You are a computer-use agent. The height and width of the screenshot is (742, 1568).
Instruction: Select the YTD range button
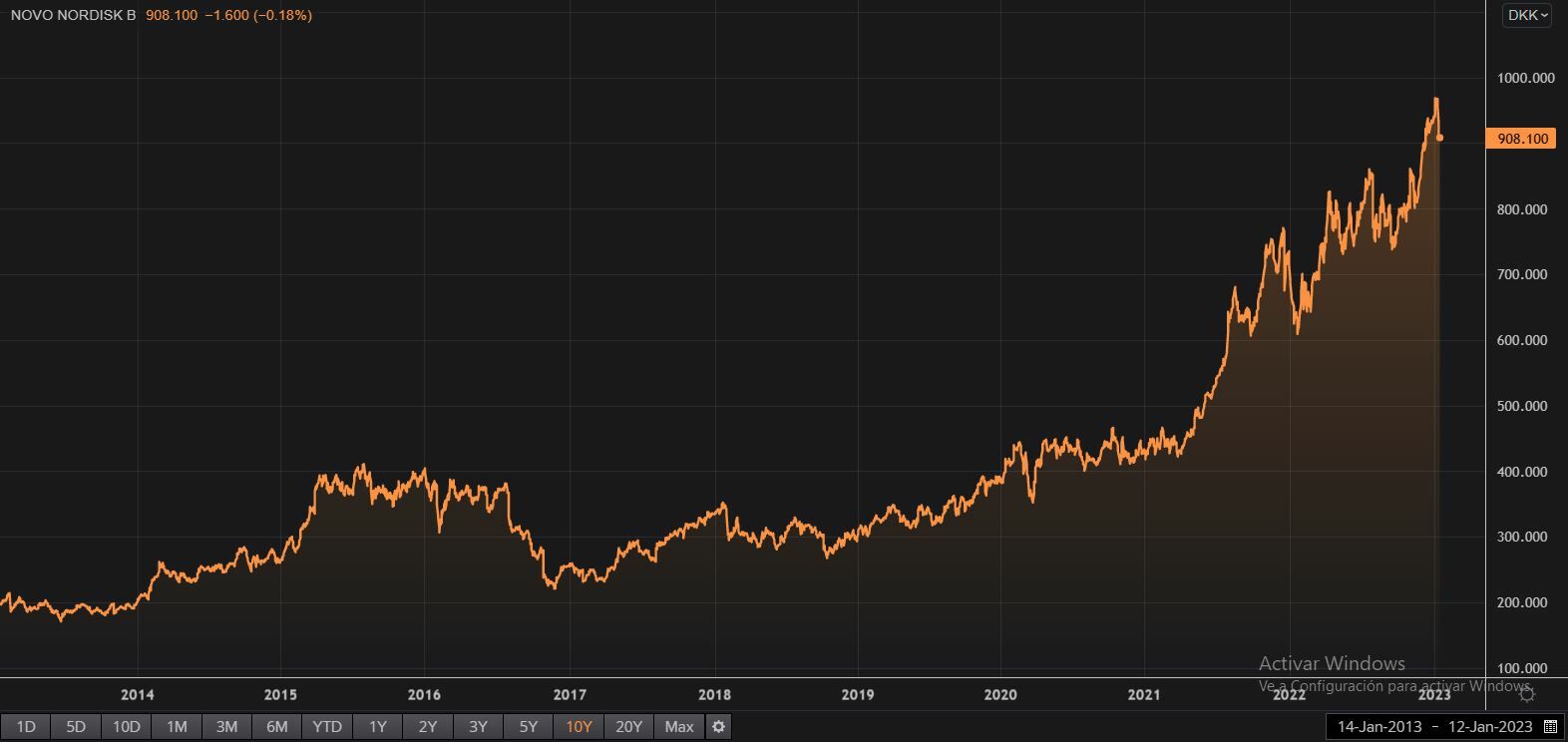pos(327,726)
